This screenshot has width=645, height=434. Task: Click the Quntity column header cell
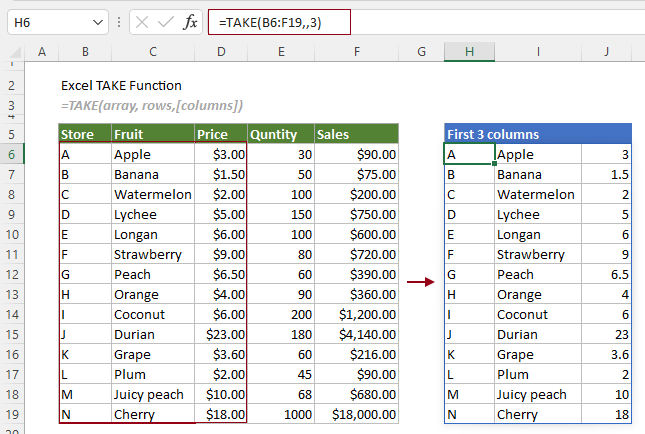[x=280, y=134]
